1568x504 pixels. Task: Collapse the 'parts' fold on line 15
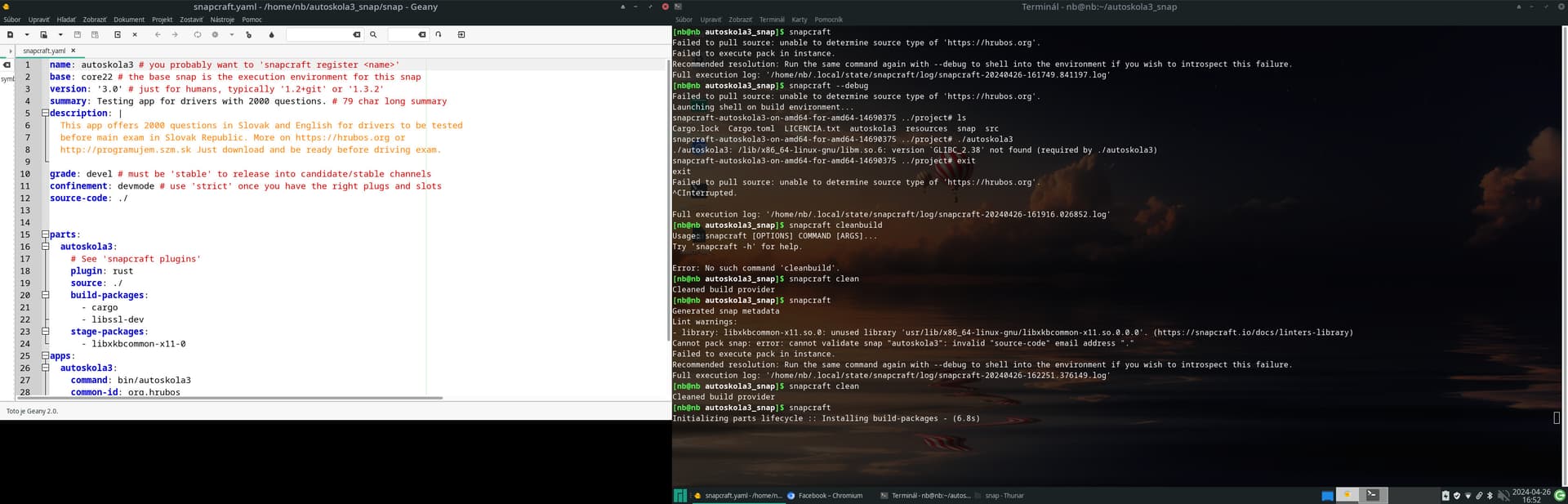pyautogui.click(x=46, y=234)
